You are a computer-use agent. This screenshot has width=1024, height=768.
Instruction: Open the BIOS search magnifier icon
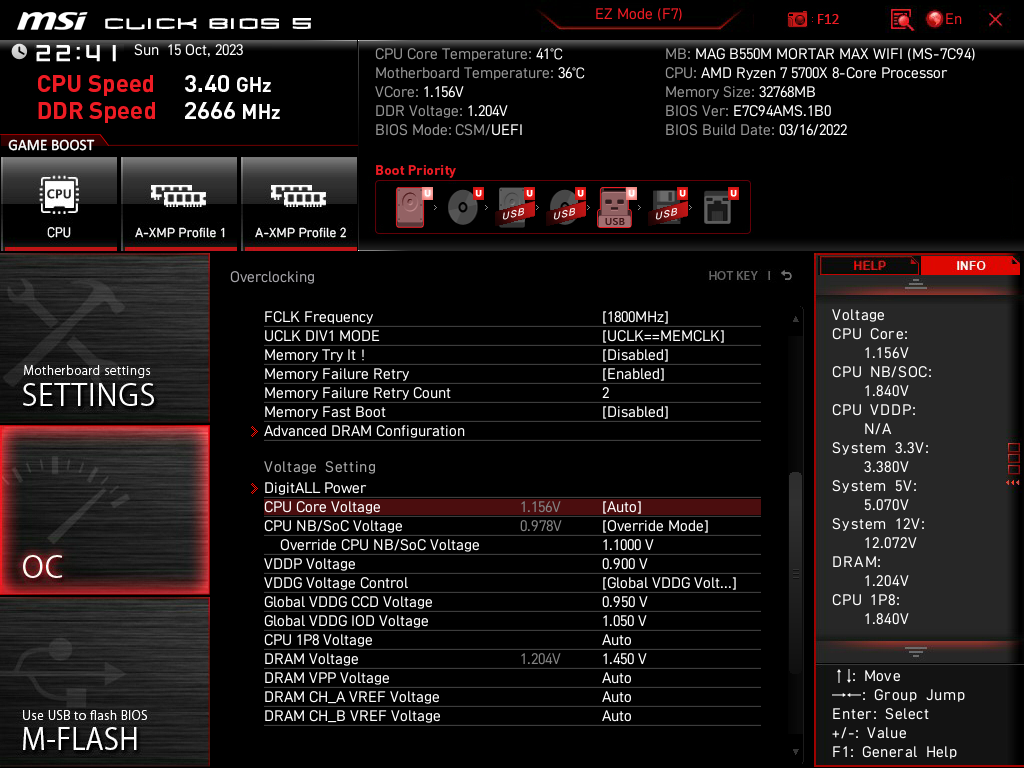pyautogui.click(x=901, y=19)
